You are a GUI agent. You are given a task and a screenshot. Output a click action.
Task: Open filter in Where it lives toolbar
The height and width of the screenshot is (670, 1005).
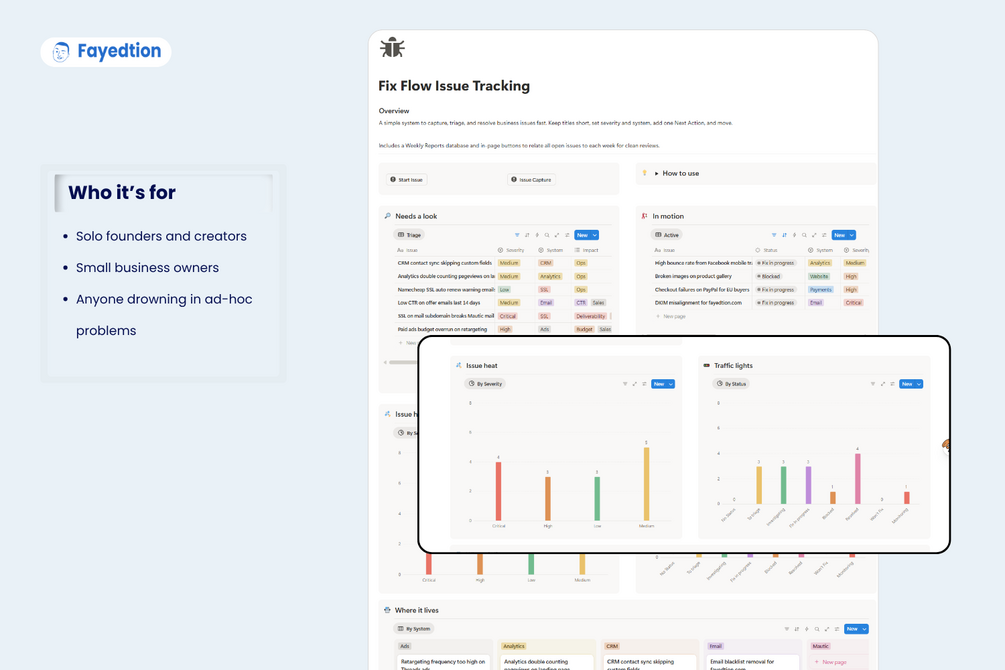pos(787,629)
